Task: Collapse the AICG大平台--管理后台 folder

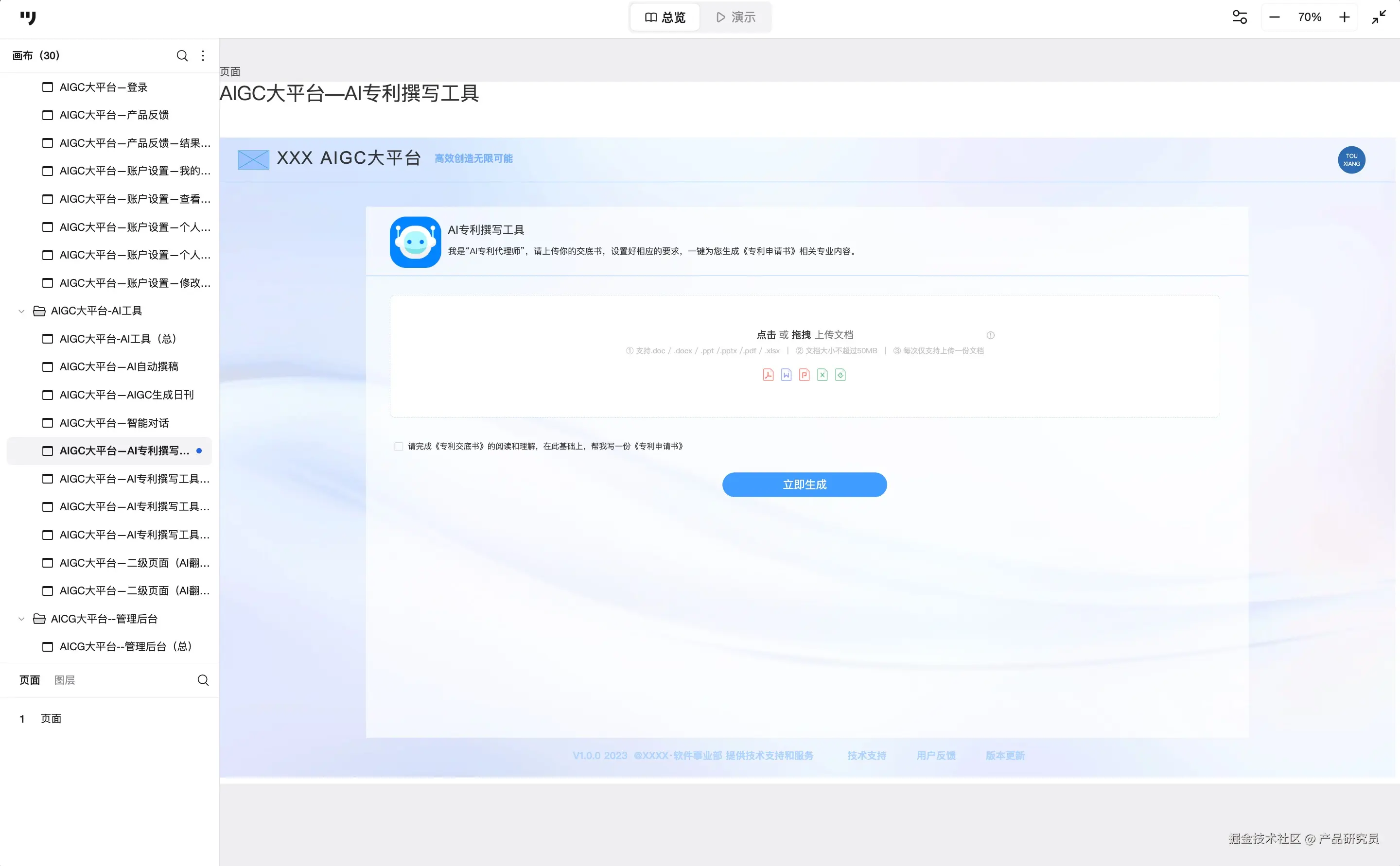Action: pos(22,619)
